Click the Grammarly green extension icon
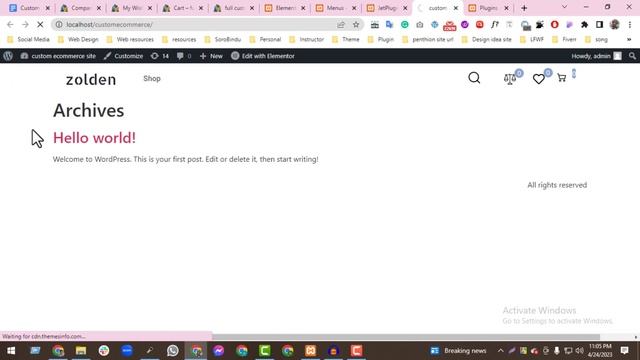640x360 pixels. click(404, 24)
